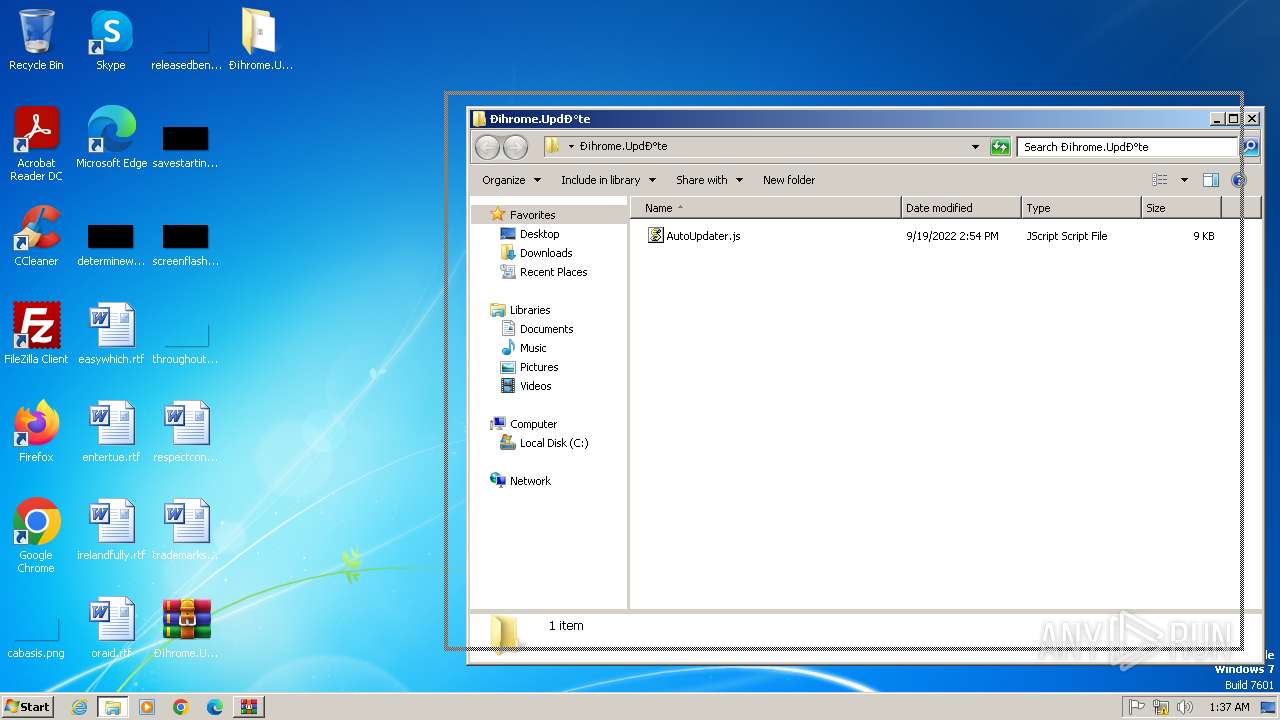The width and height of the screenshot is (1280, 720).
Task: Select the easywhich.rtf desktop file
Action: click(x=111, y=333)
